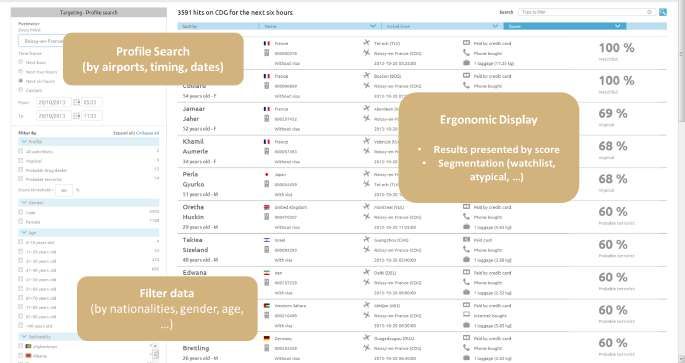Screen dimensions: 685x363
Task: Open the Name column header dropdown arrow
Action: click(373, 26)
